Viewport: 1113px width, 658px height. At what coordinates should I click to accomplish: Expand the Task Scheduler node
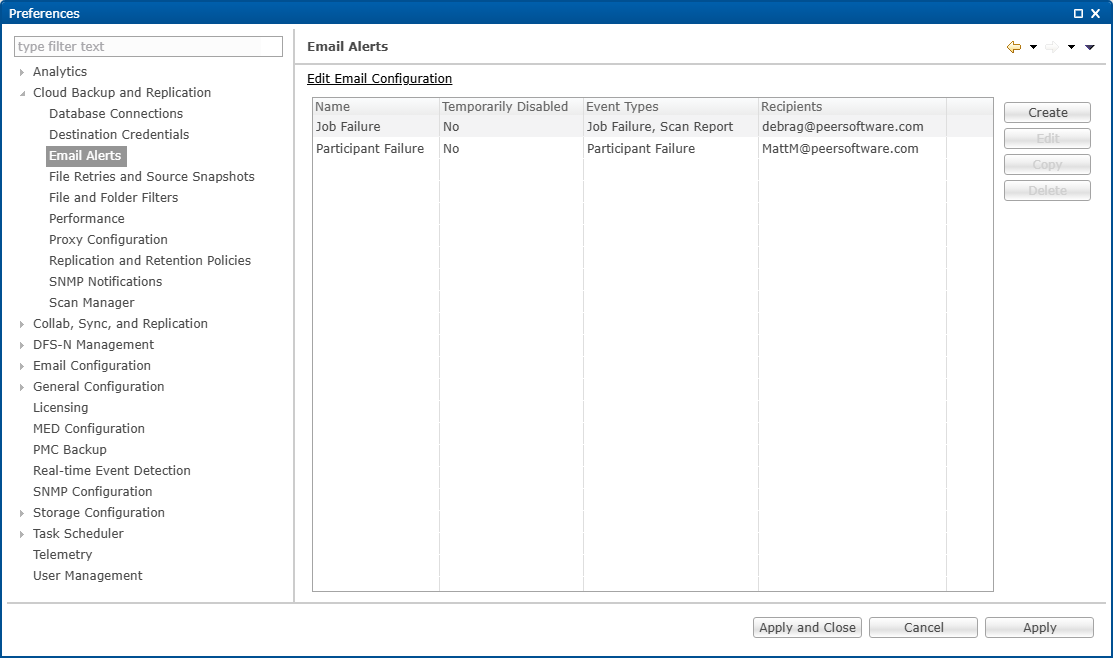[22, 534]
